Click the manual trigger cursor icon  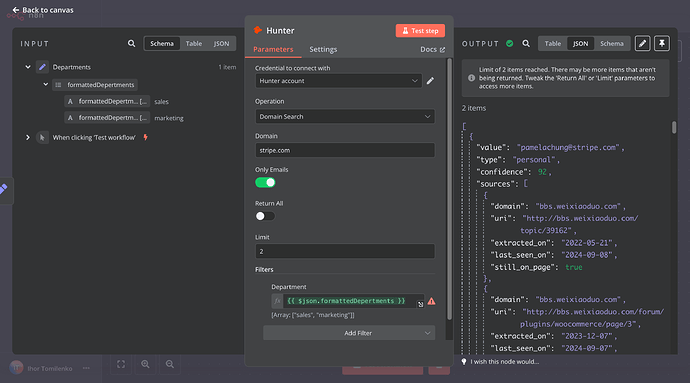tap(42, 137)
